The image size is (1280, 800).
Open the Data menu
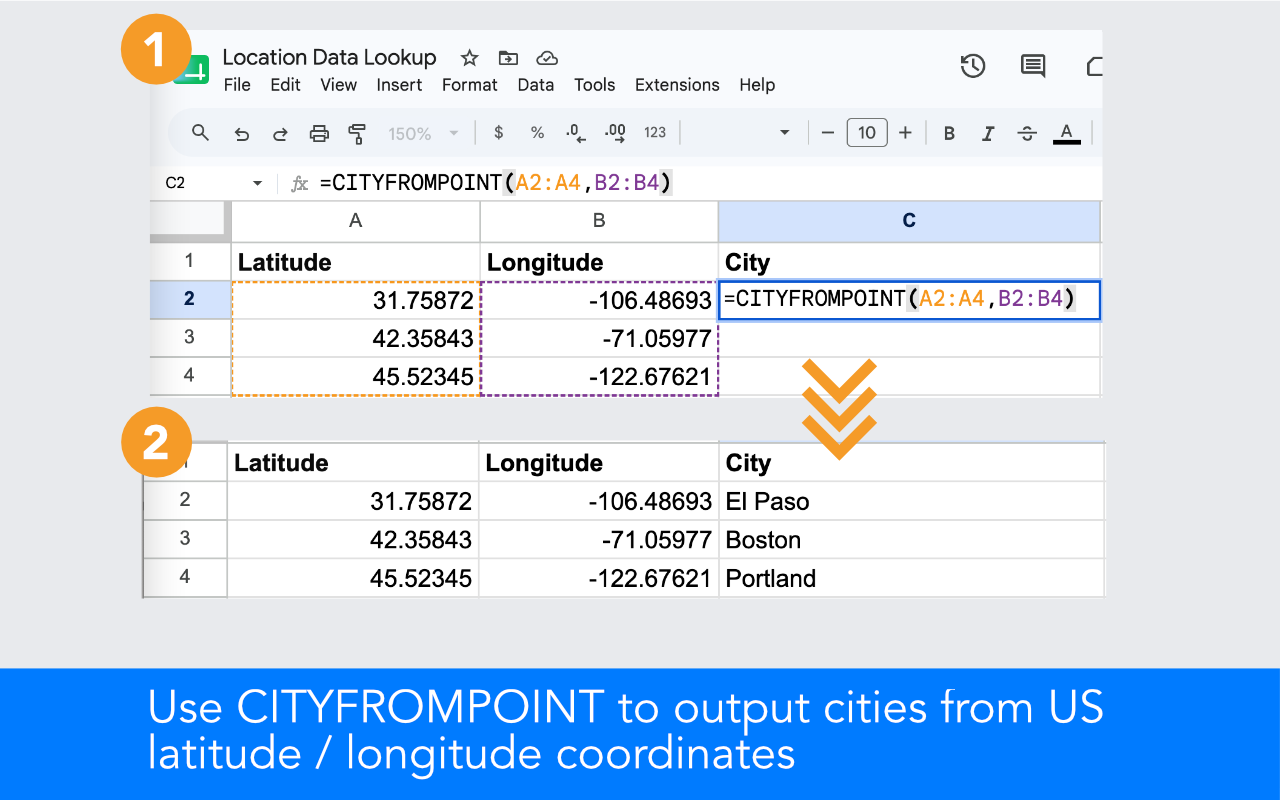536,85
